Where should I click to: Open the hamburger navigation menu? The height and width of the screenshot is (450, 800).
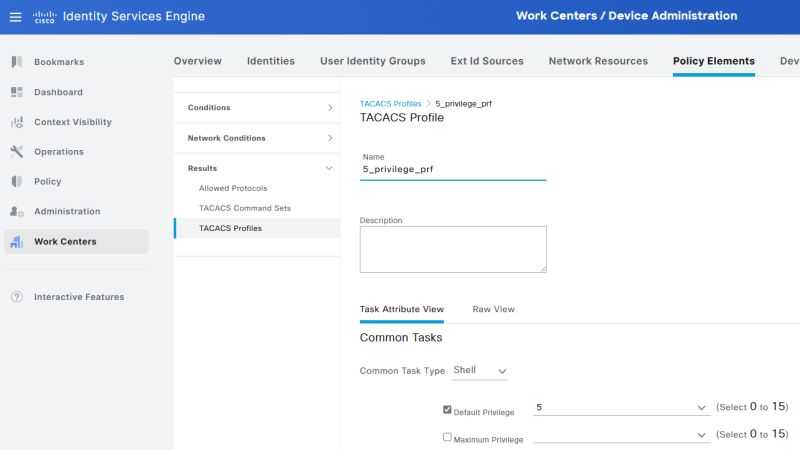pos(15,17)
